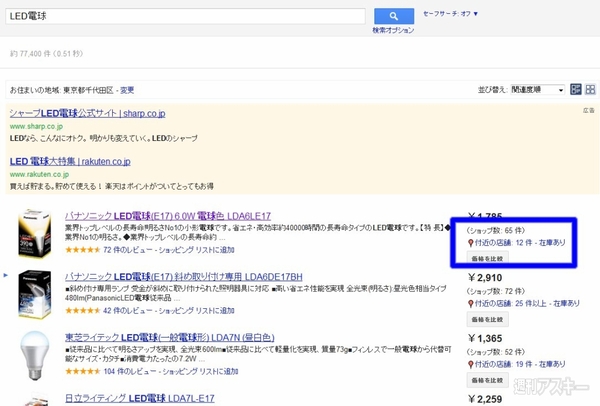
Task: Click 付近の店舗: 12 件 - 在庫あり
Action: [x=520, y=243]
